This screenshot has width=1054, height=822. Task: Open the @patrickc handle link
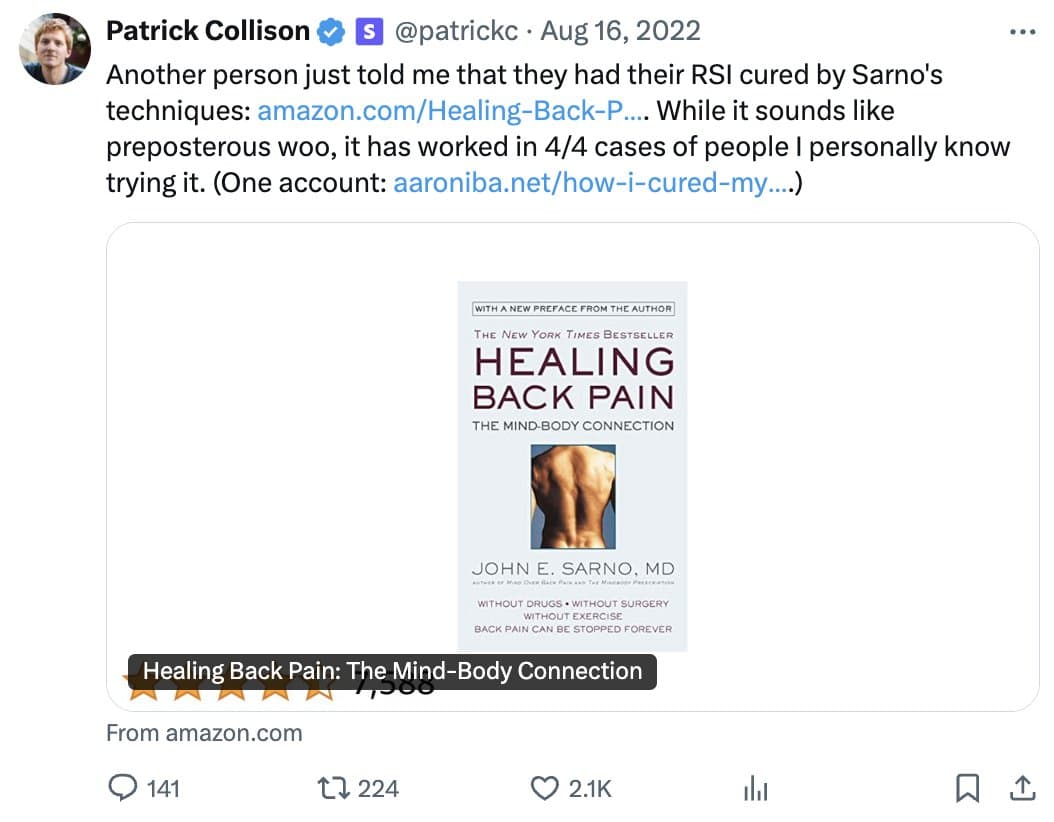coord(457,31)
